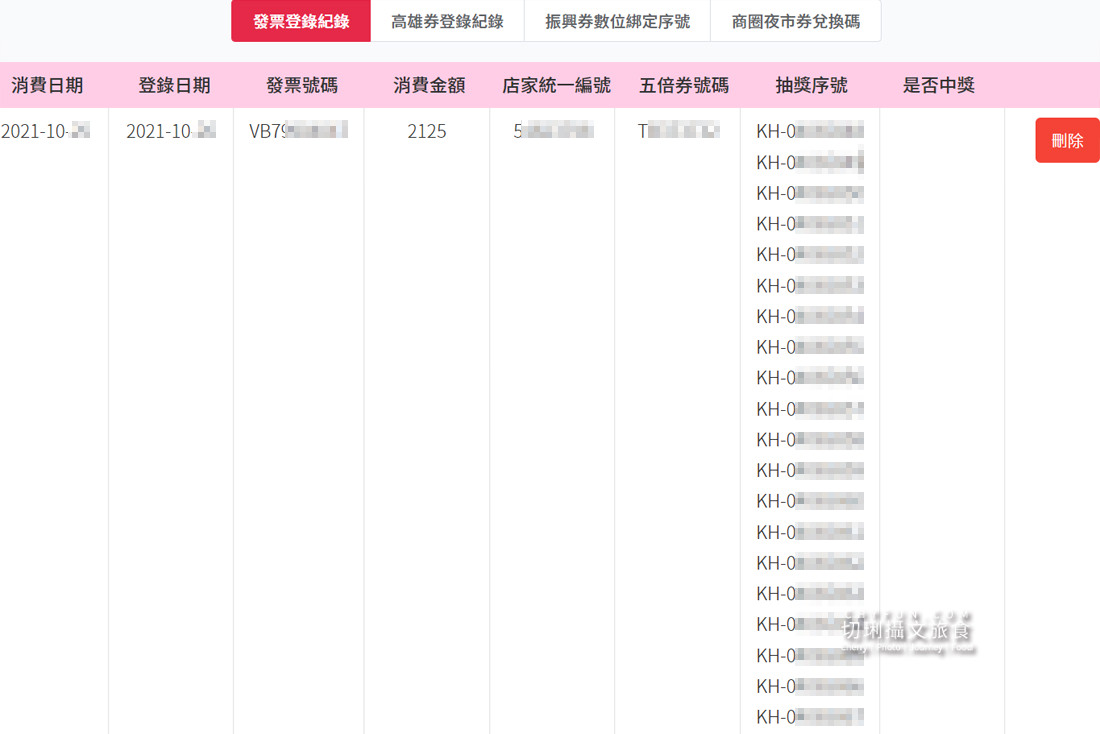The image size is (1100, 734).
Task: Select the 五倍券號碼 column header
Action: pyautogui.click(x=684, y=85)
